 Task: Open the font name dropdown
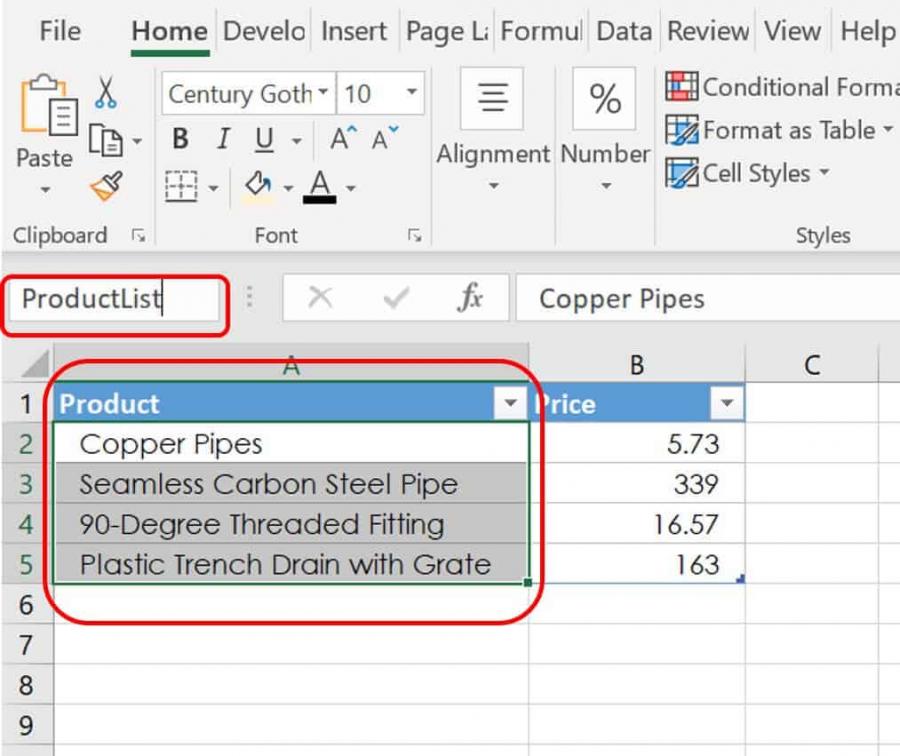click(x=320, y=94)
